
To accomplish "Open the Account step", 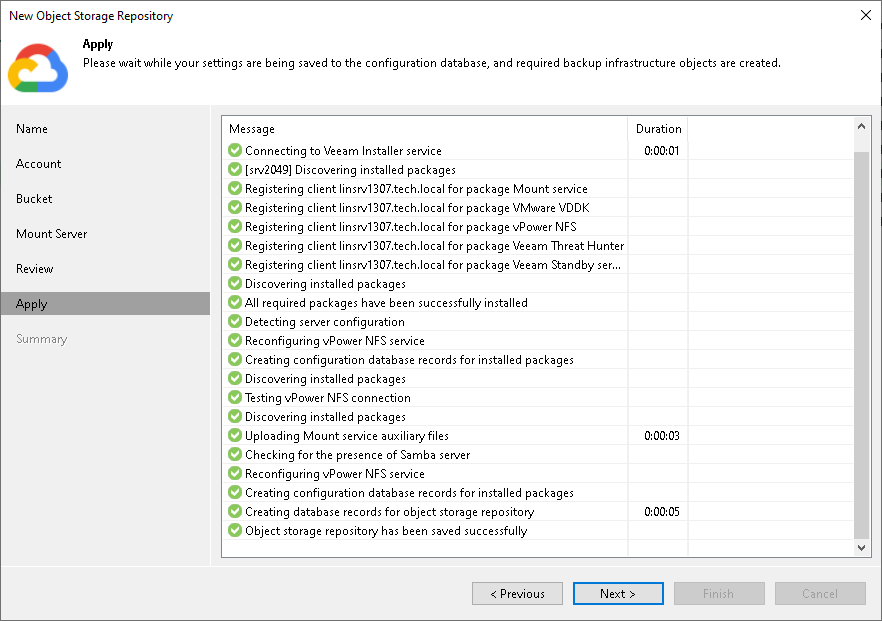I will point(38,164).
